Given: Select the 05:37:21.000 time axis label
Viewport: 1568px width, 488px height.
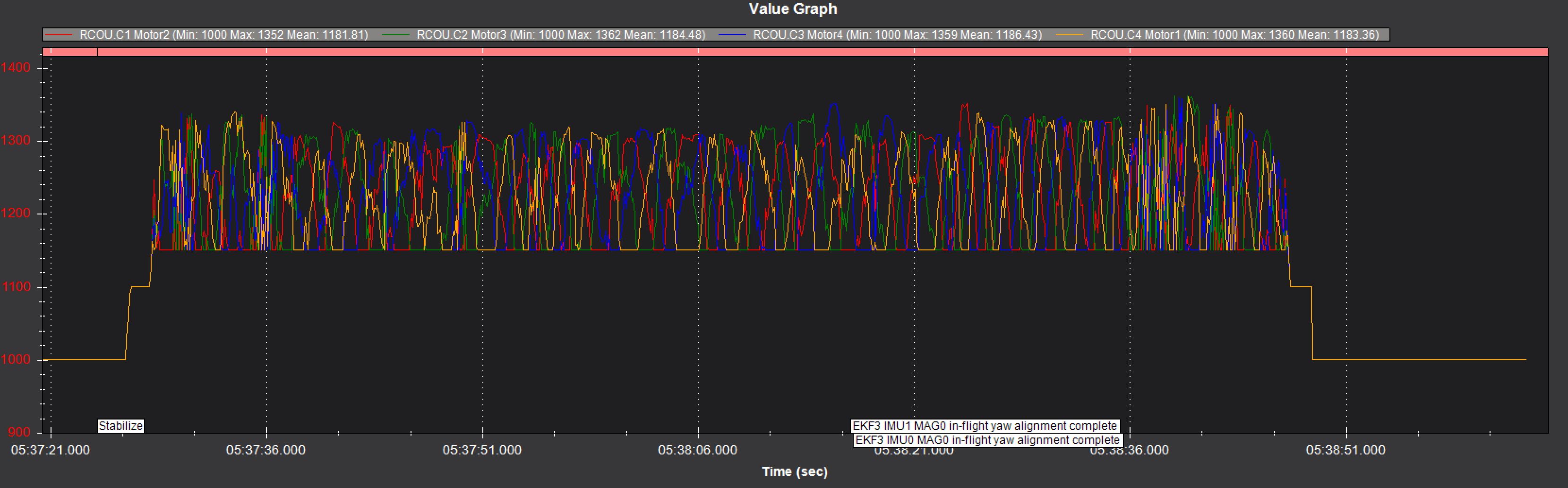Looking at the screenshot, I should coord(50,450).
